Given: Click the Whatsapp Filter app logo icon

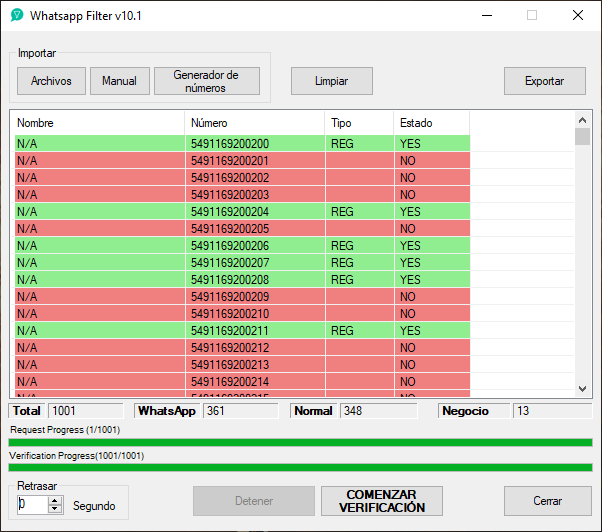Looking at the screenshot, I should 17,15.
